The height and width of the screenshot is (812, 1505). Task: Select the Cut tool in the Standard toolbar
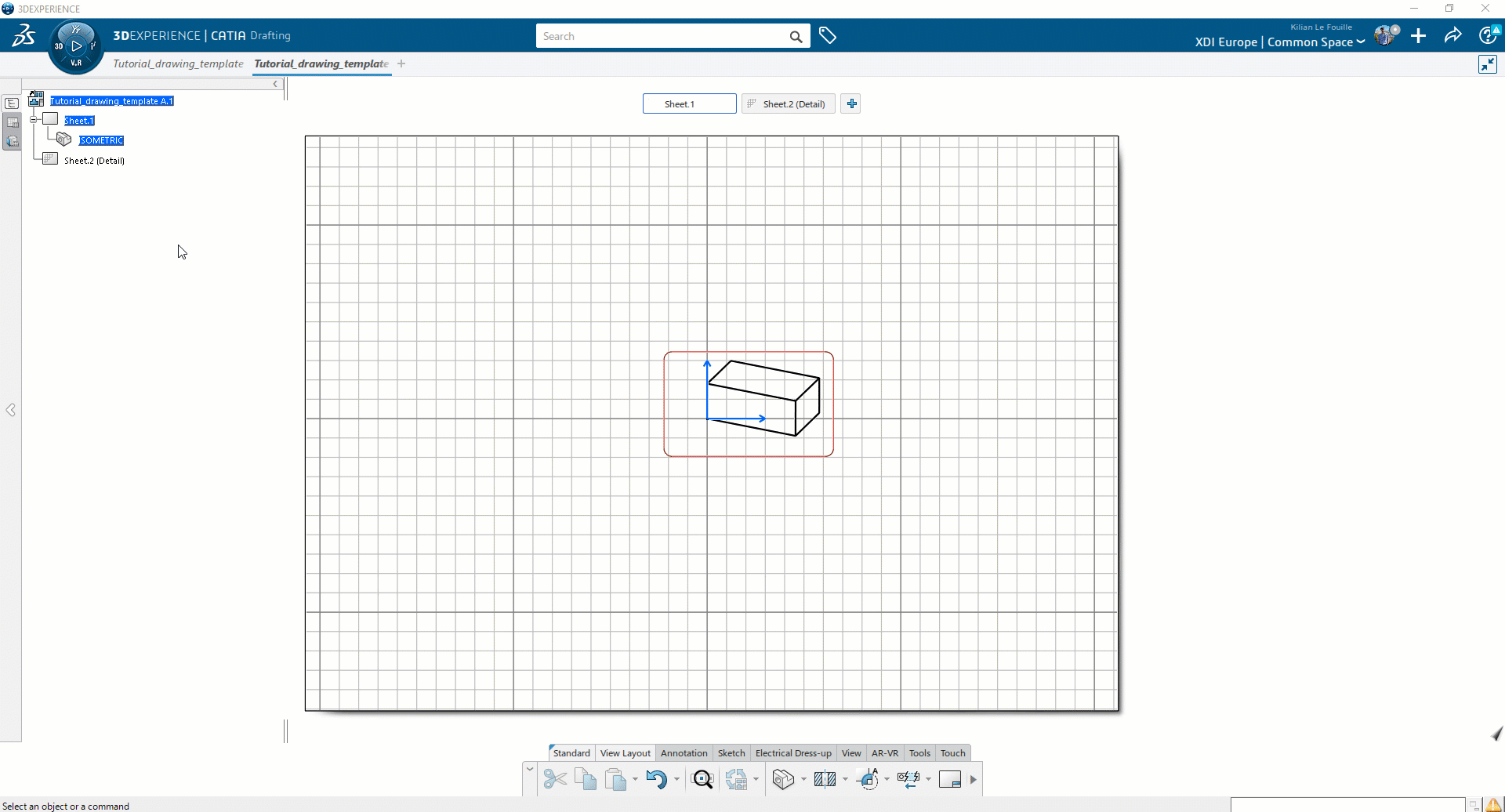555,779
